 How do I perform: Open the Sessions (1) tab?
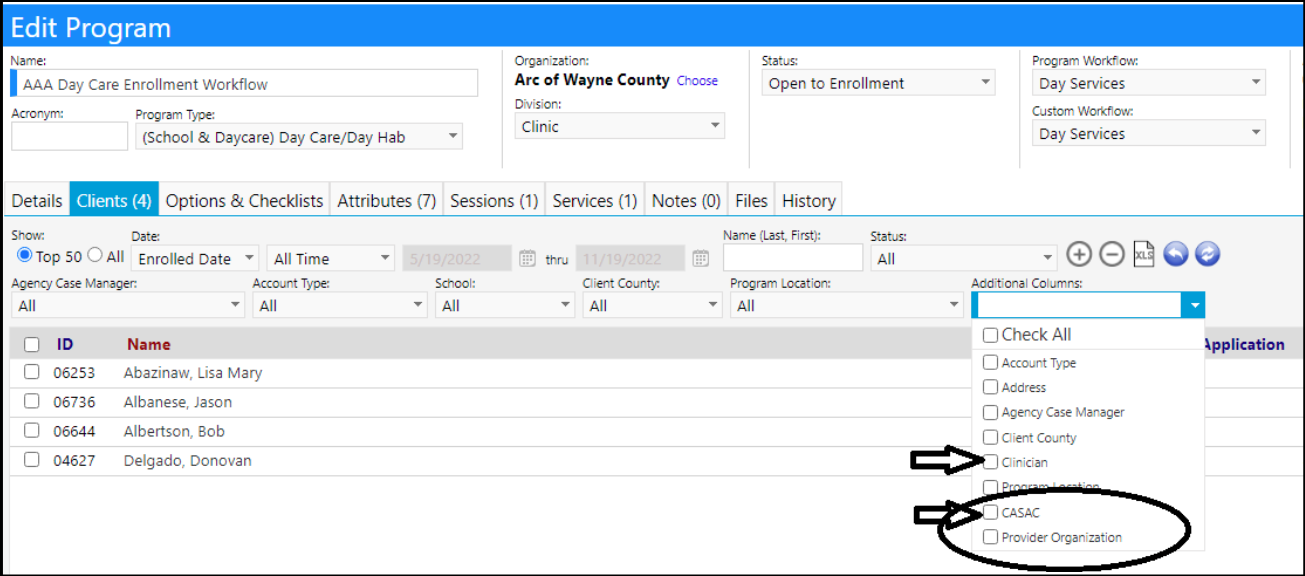point(494,200)
